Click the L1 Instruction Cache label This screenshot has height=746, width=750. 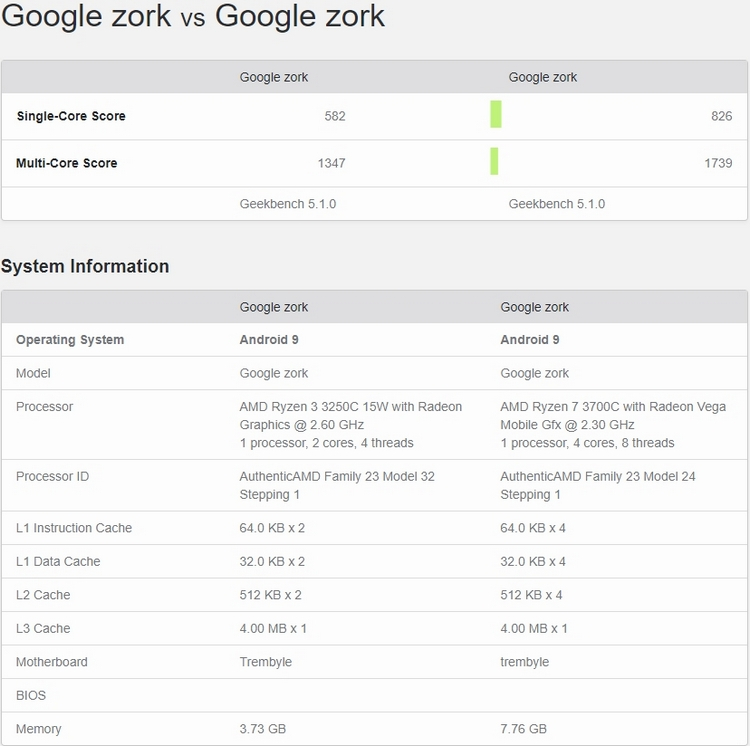click(x=74, y=528)
